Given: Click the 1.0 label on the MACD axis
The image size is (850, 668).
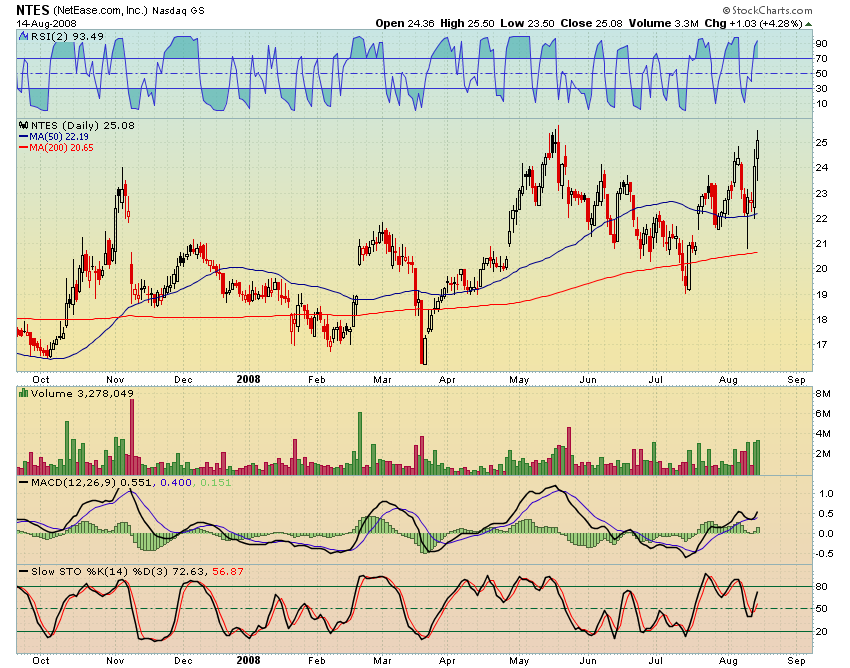Looking at the screenshot, I should click(x=826, y=493).
